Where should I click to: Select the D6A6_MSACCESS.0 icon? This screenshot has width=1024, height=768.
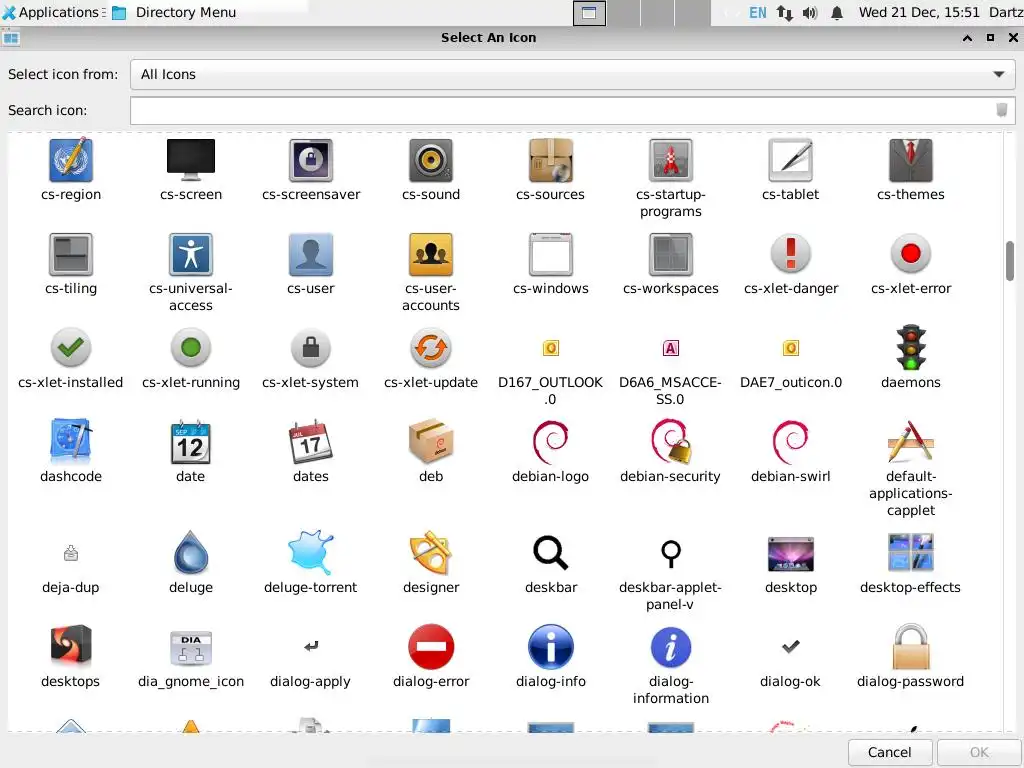click(671, 348)
